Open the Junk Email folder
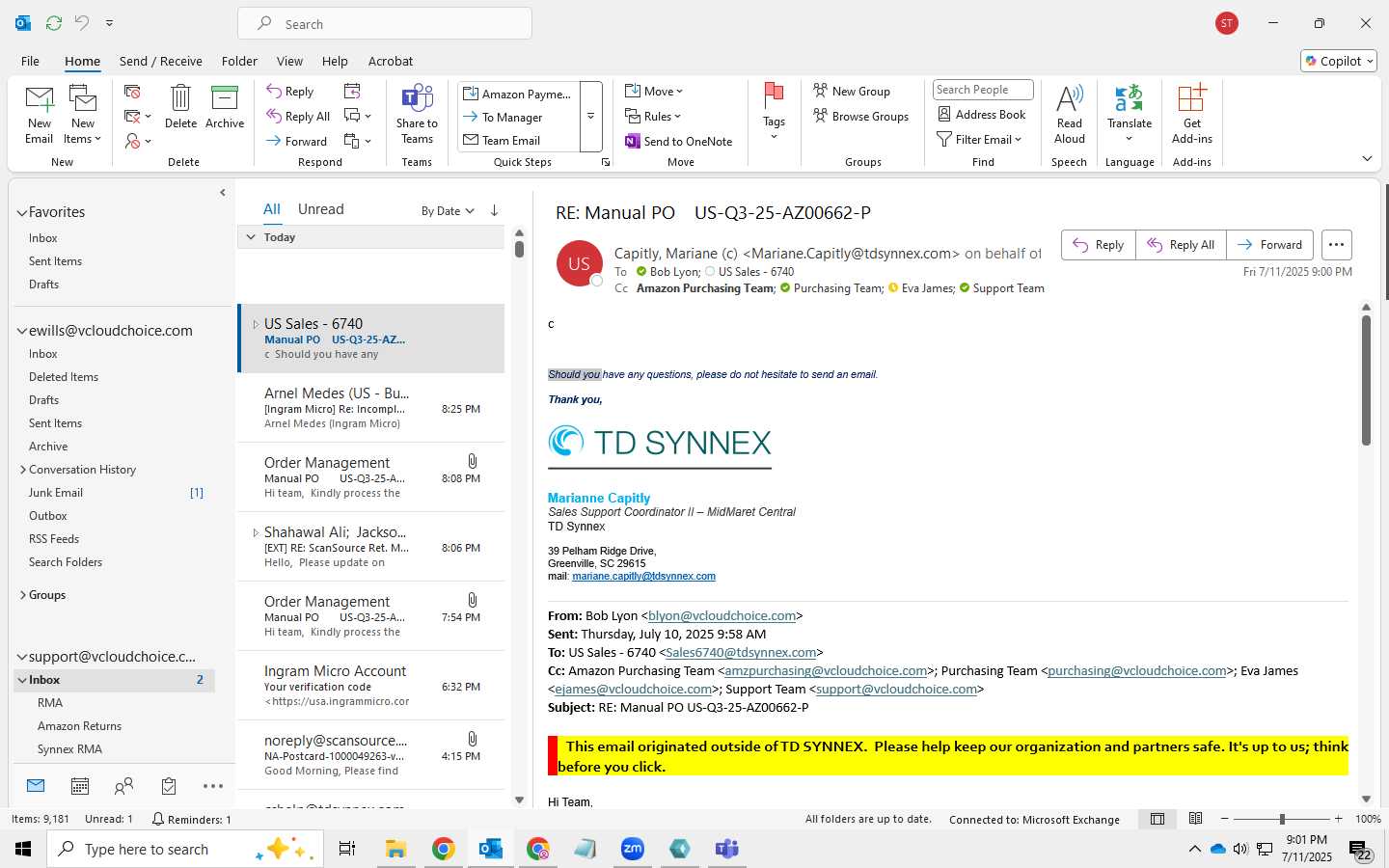The height and width of the screenshot is (868, 1389). click(56, 493)
